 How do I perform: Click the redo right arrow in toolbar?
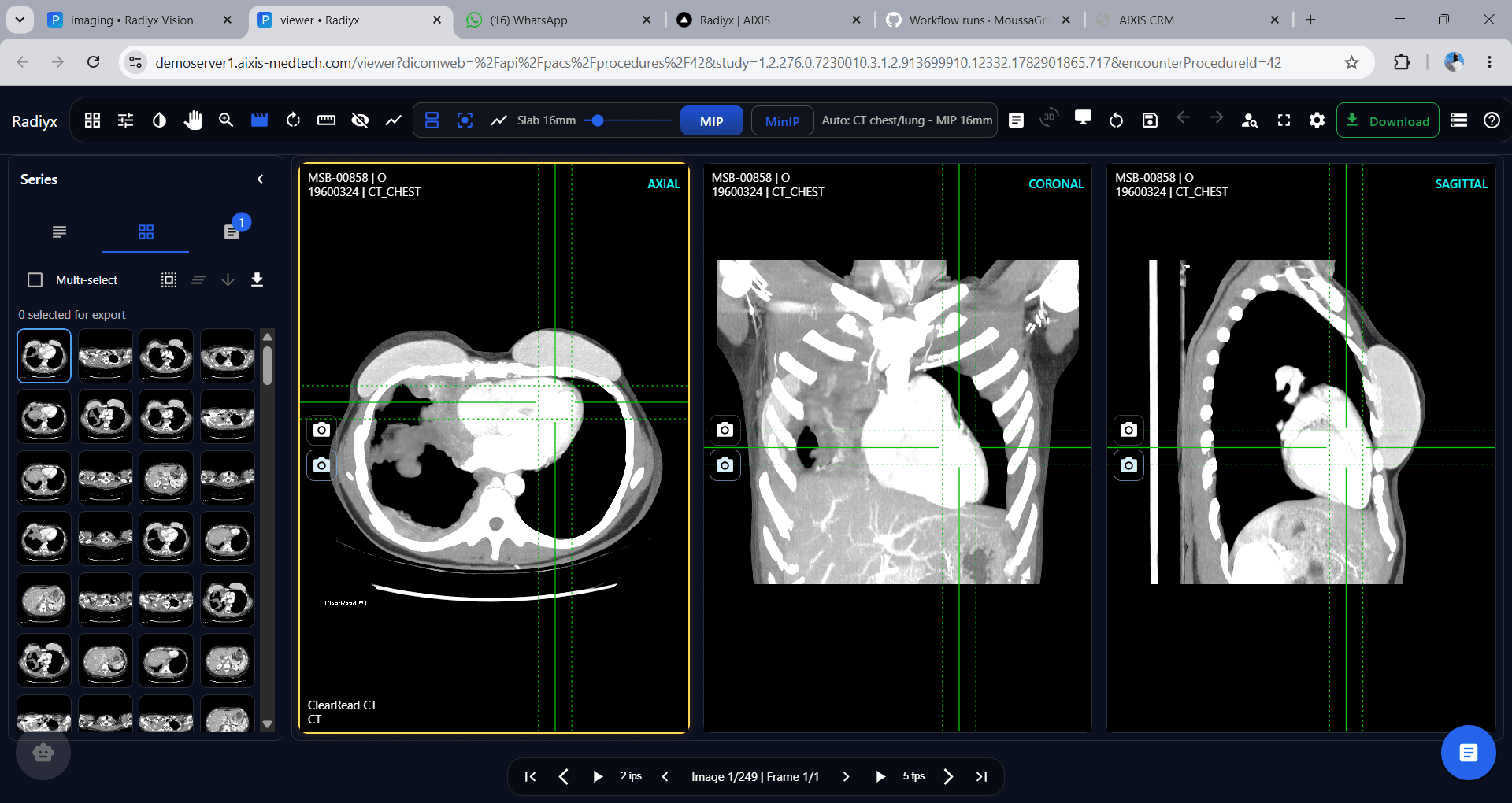pyautogui.click(x=1217, y=117)
